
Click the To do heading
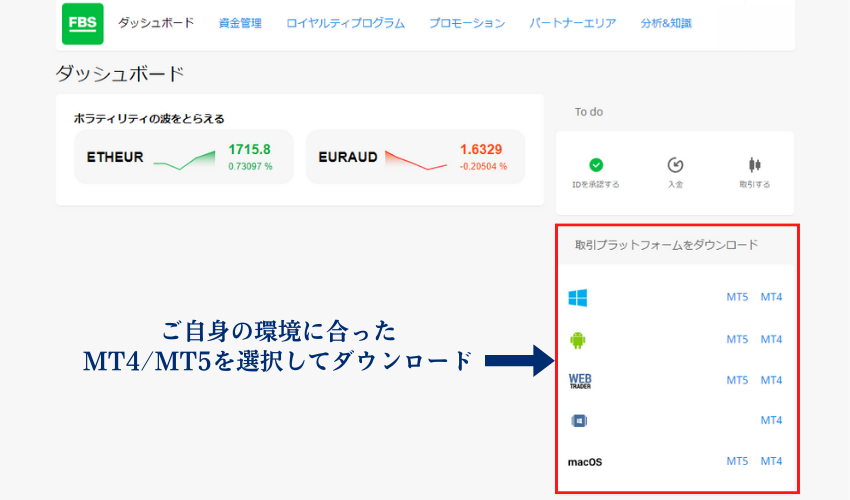pyautogui.click(x=589, y=112)
